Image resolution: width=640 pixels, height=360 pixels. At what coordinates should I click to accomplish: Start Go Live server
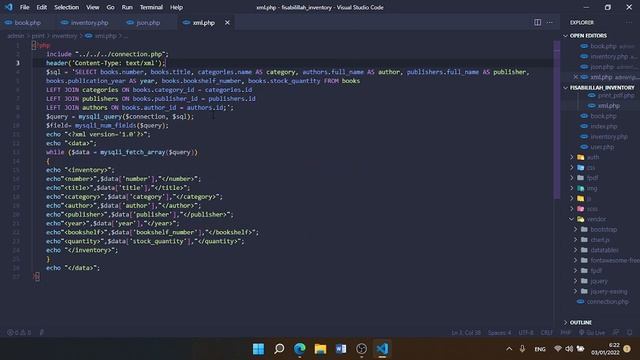click(x=592, y=333)
